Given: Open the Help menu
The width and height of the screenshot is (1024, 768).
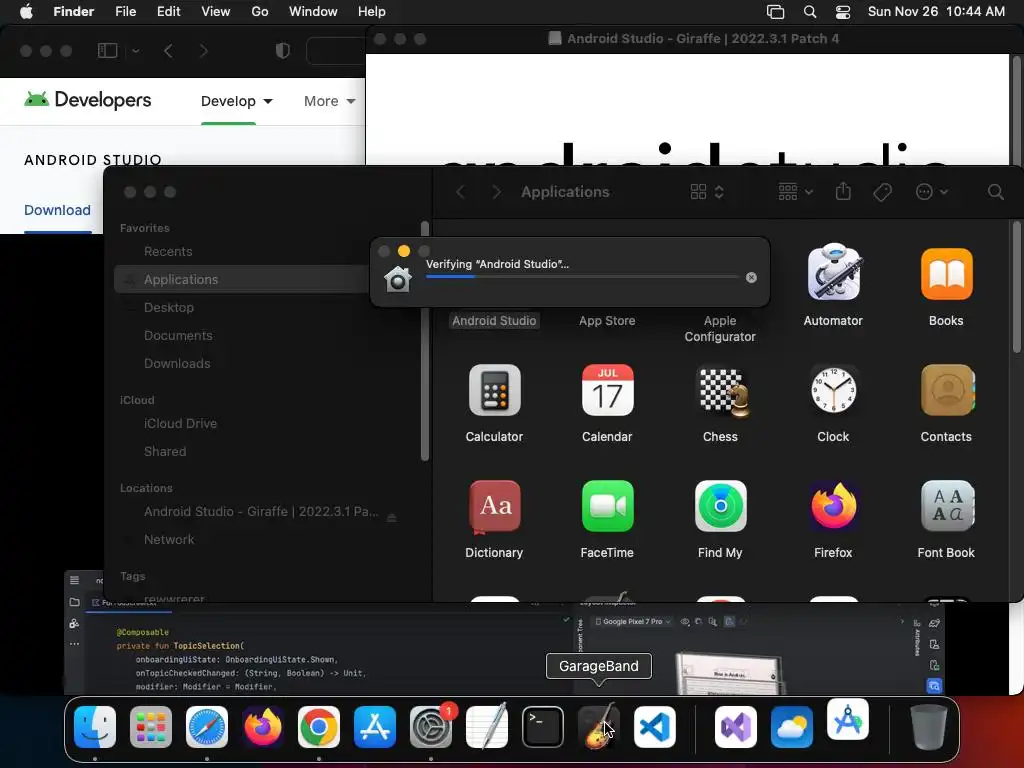Looking at the screenshot, I should pos(372,12).
